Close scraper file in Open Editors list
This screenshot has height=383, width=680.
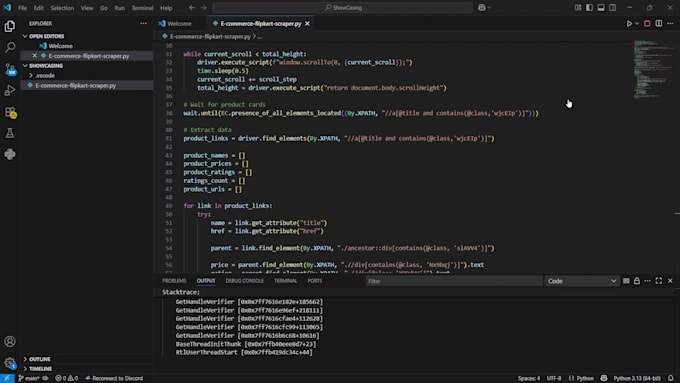(35, 56)
